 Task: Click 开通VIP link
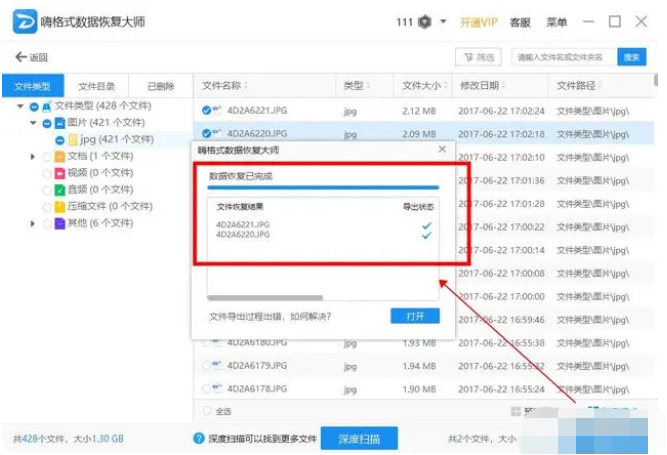[x=479, y=22]
